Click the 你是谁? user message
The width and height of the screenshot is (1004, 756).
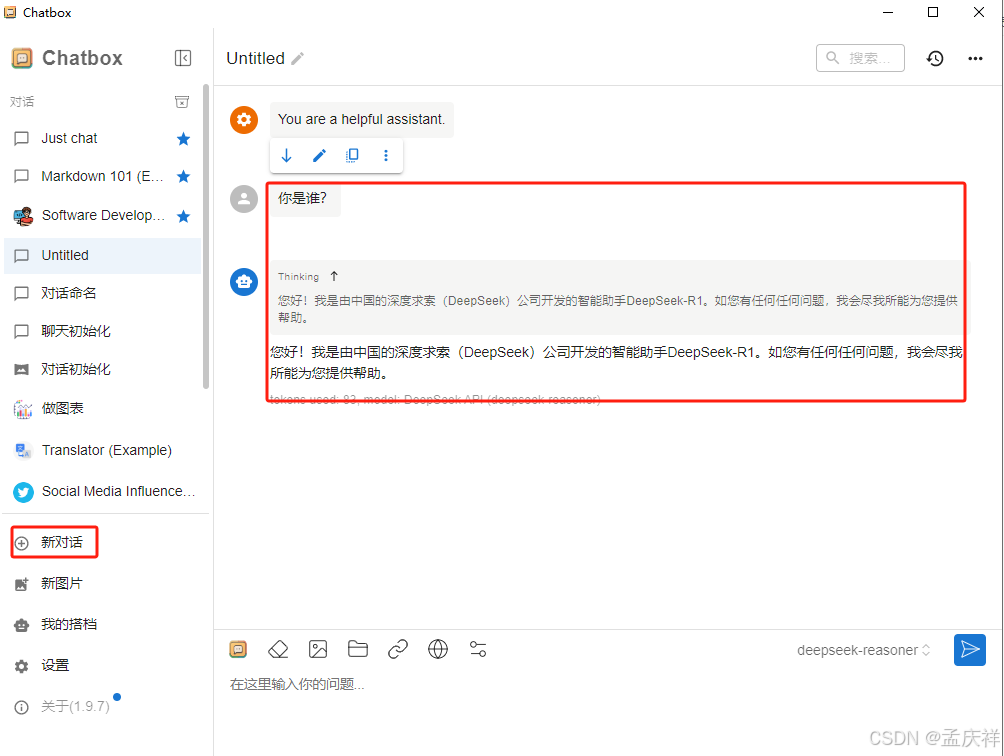click(x=304, y=199)
